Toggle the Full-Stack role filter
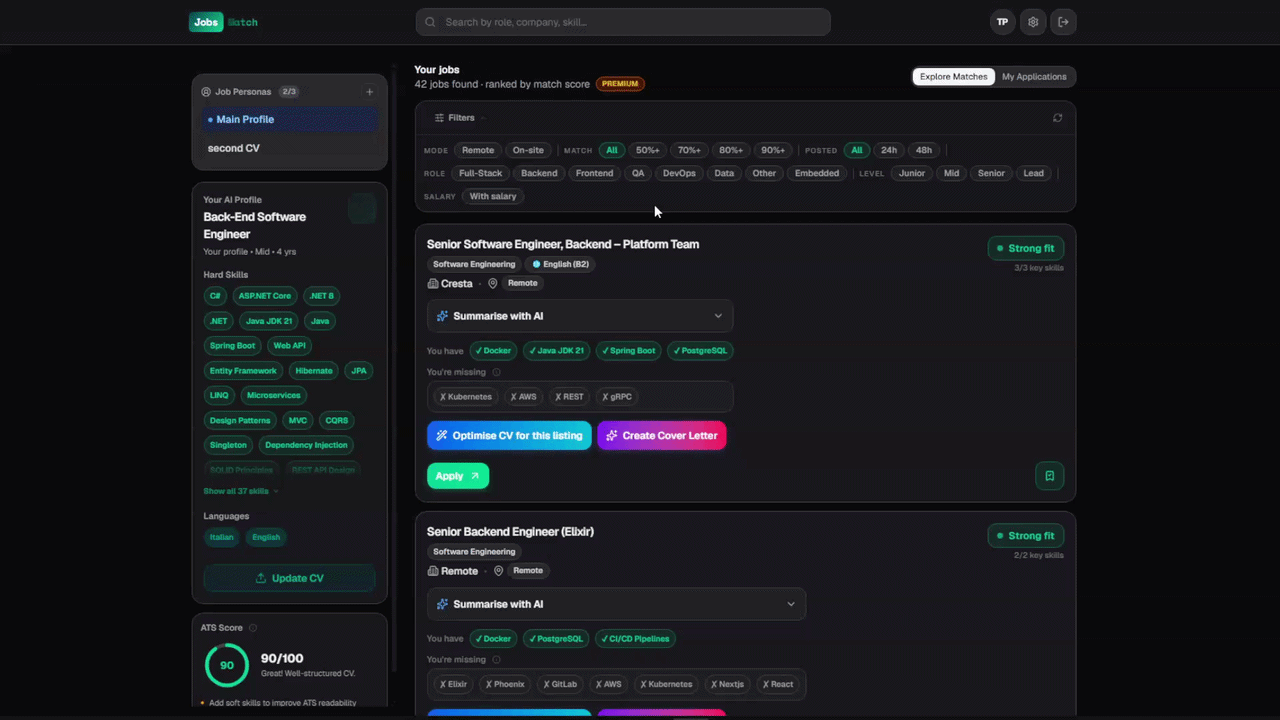This screenshot has height=720, width=1280. pos(481,173)
